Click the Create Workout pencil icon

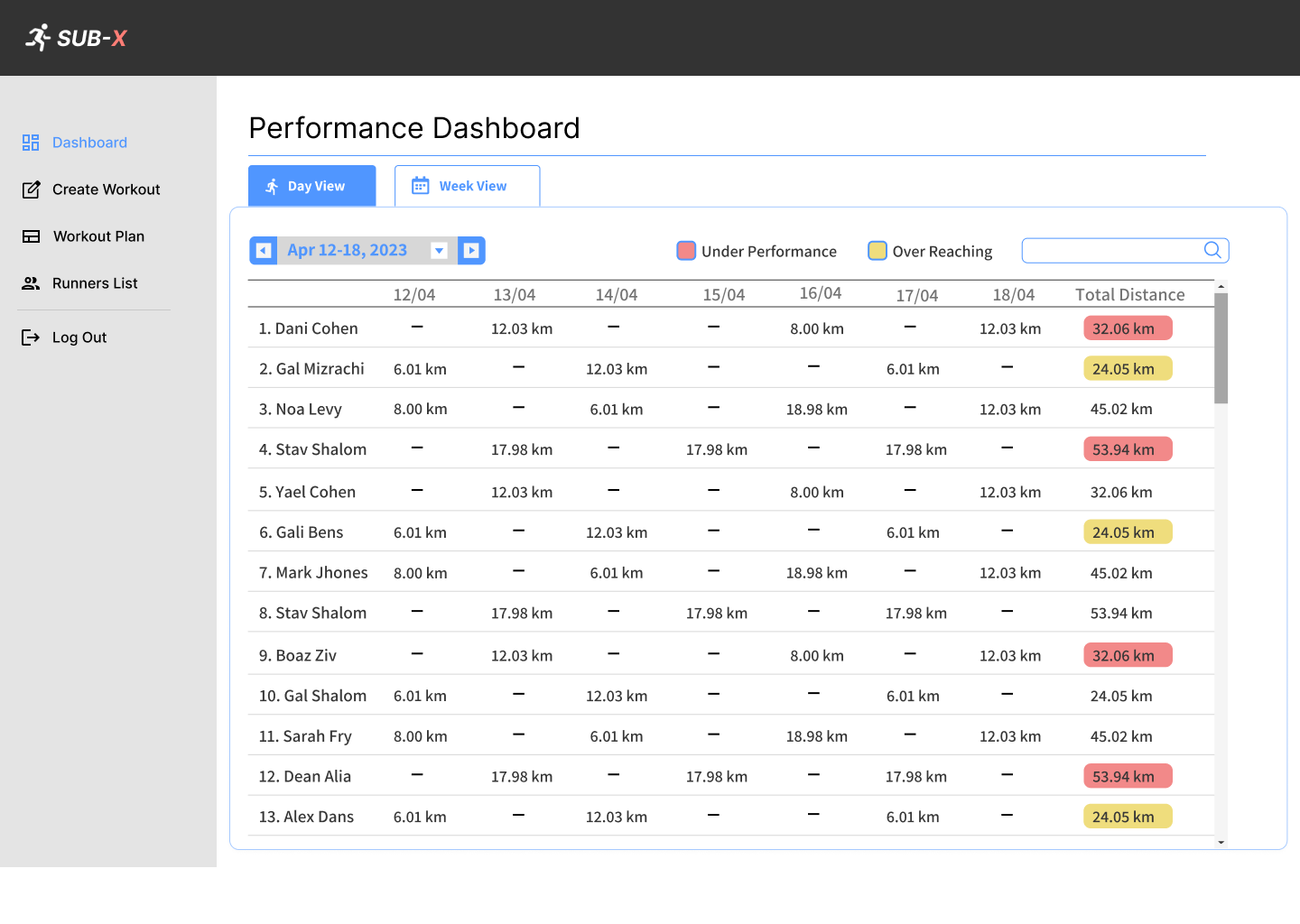pyautogui.click(x=31, y=189)
